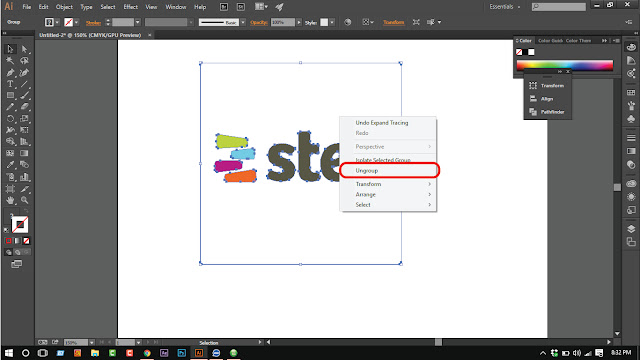The width and height of the screenshot is (640, 360).
Task: Click the Transform link in control bar
Action: point(393,22)
